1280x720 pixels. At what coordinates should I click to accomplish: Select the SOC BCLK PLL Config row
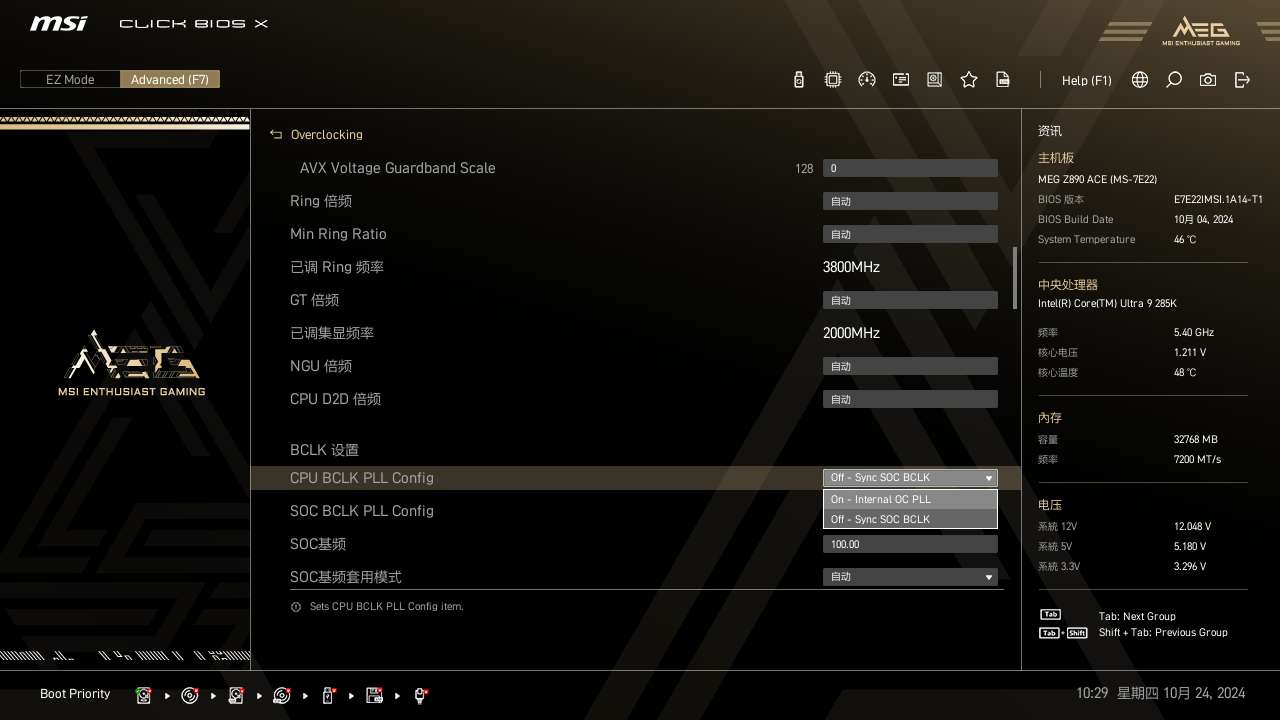[361, 511]
